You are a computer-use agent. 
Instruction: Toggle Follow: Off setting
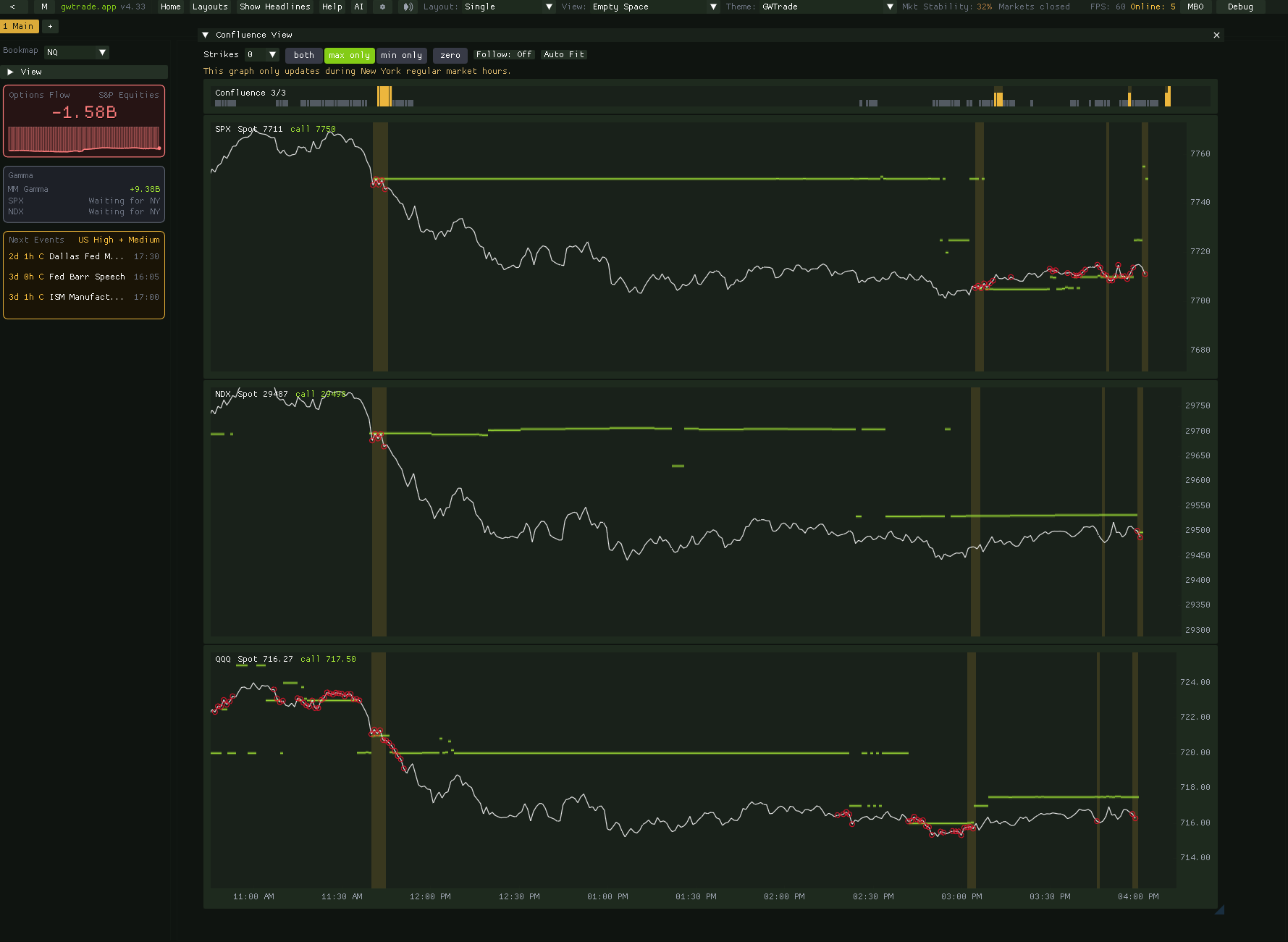pyautogui.click(x=504, y=54)
